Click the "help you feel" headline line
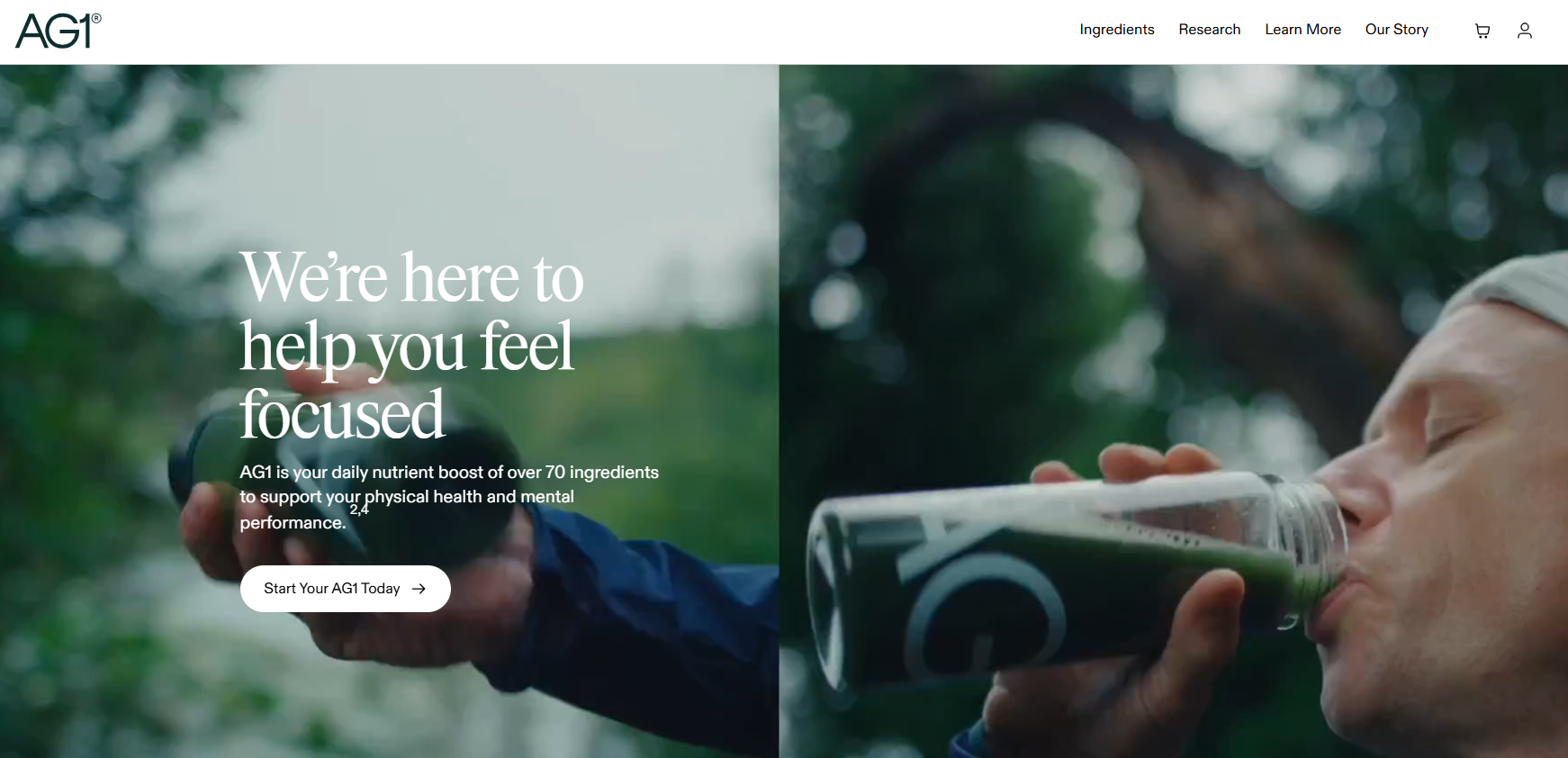The width and height of the screenshot is (1568, 758). [x=407, y=347]
